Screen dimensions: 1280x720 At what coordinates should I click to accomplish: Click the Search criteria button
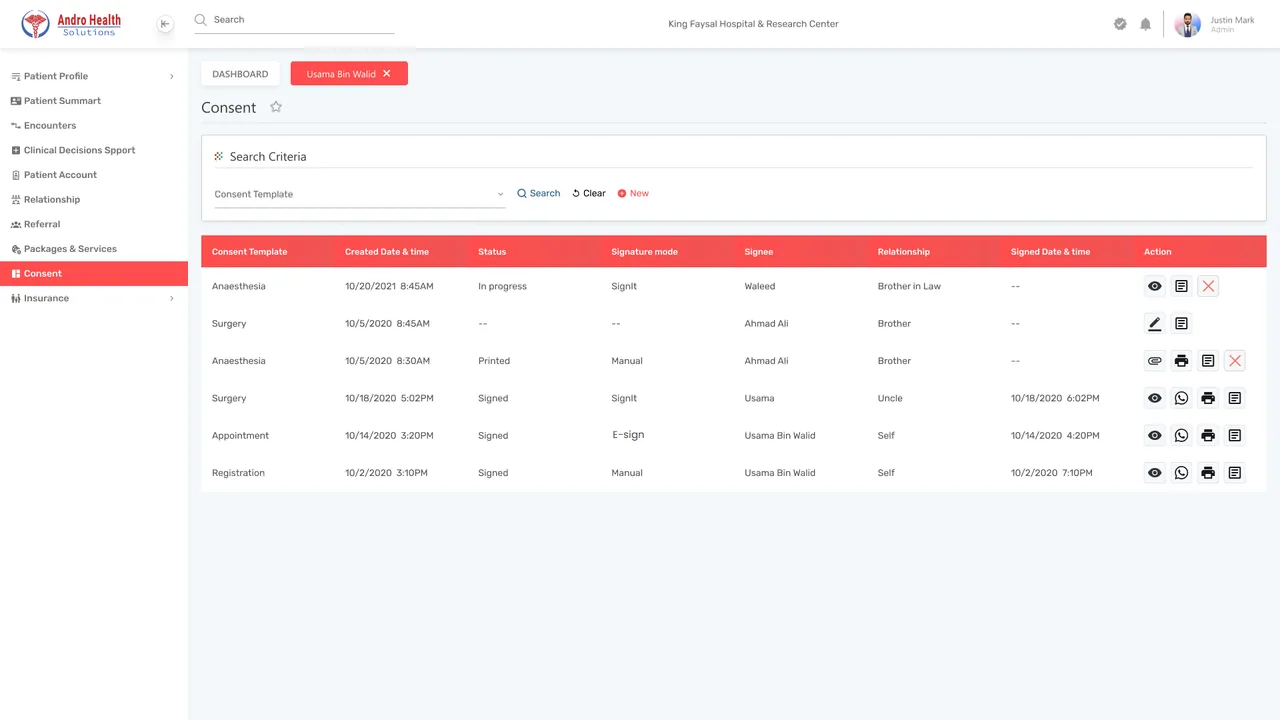pyautogui.click(x=538, y=193)
